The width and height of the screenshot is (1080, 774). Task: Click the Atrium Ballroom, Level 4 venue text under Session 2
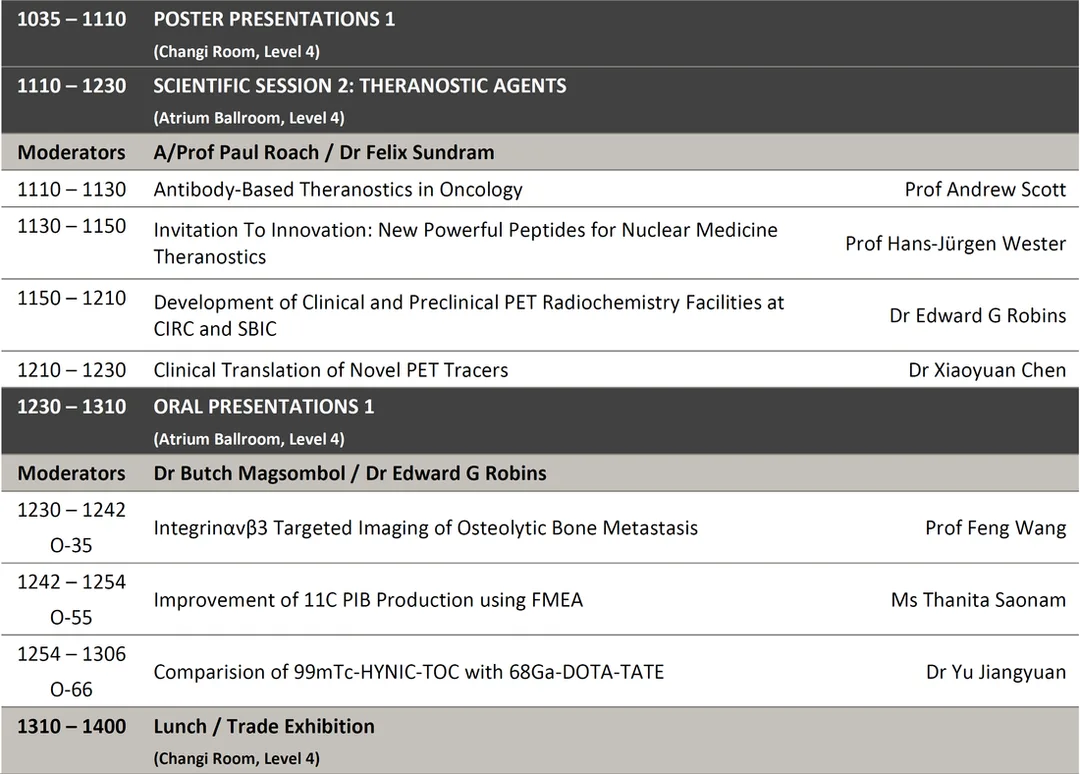pos(249,118)
